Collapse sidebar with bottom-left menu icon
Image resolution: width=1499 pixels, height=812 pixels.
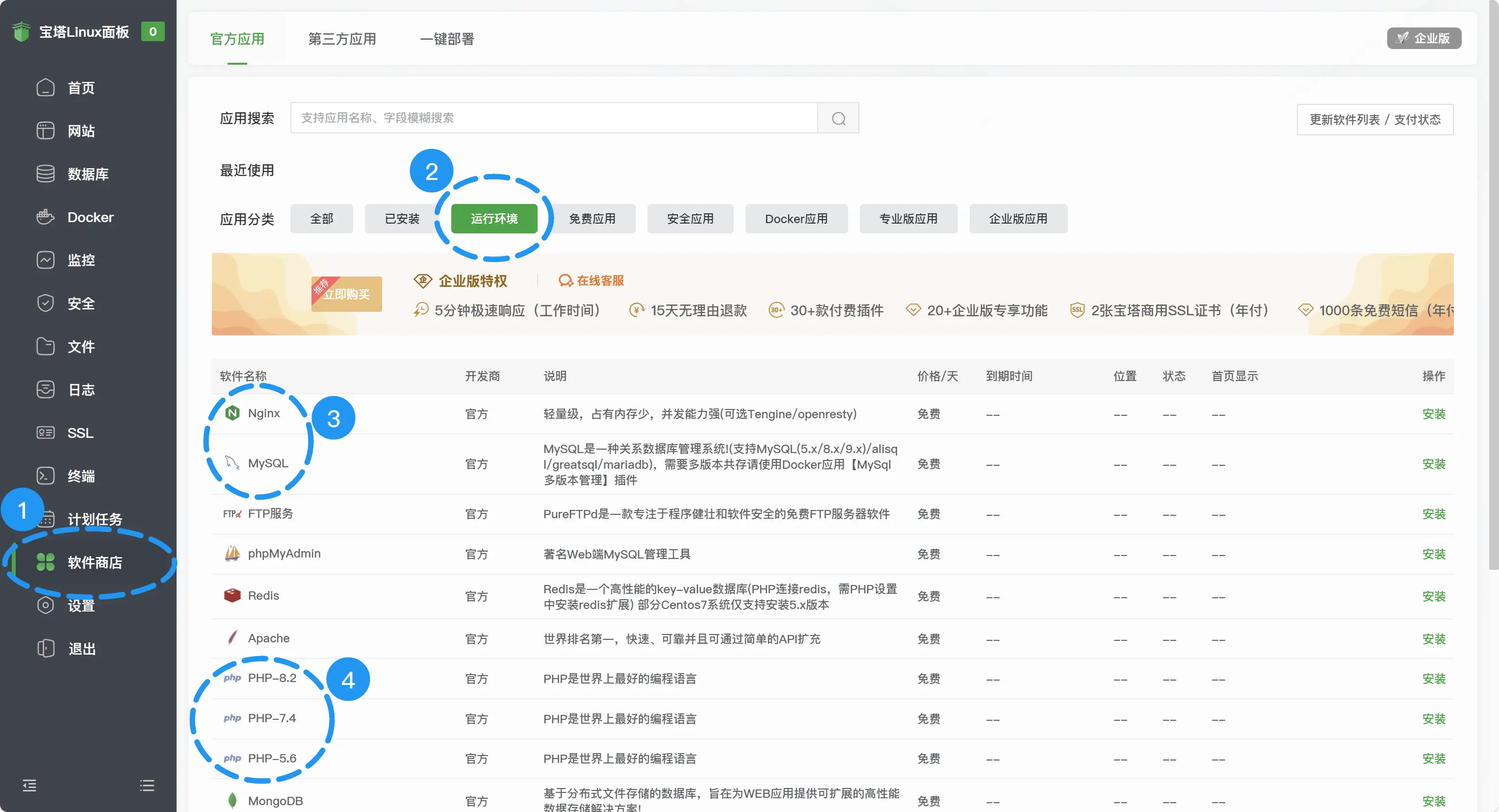pyautogui.click(x=29, y=786)
